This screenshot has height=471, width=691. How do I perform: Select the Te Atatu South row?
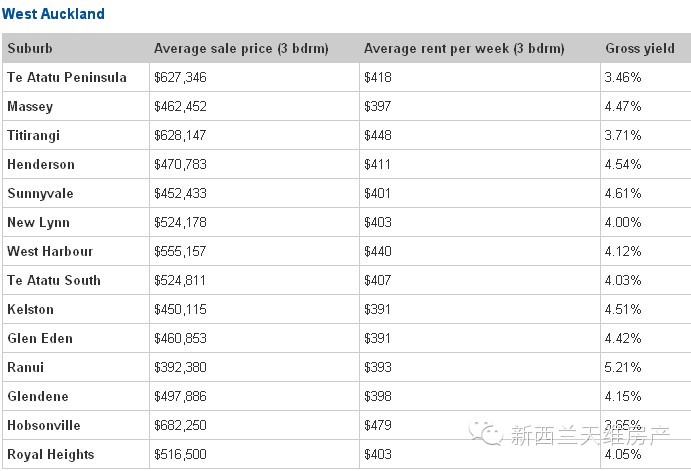pyautogui.click(x=346, y=280)
